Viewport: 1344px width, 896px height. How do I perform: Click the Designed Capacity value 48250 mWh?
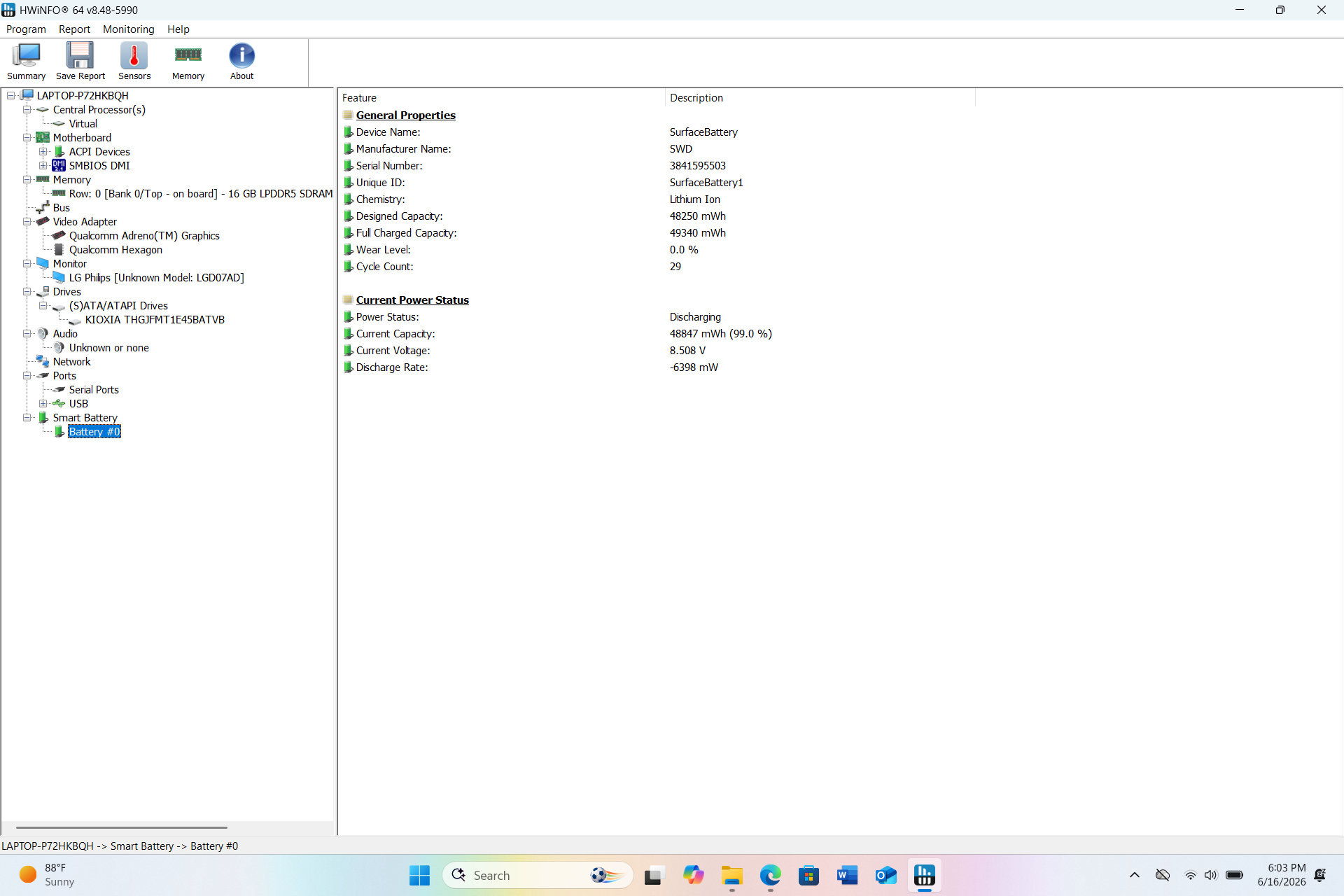(x=698, y=216)
